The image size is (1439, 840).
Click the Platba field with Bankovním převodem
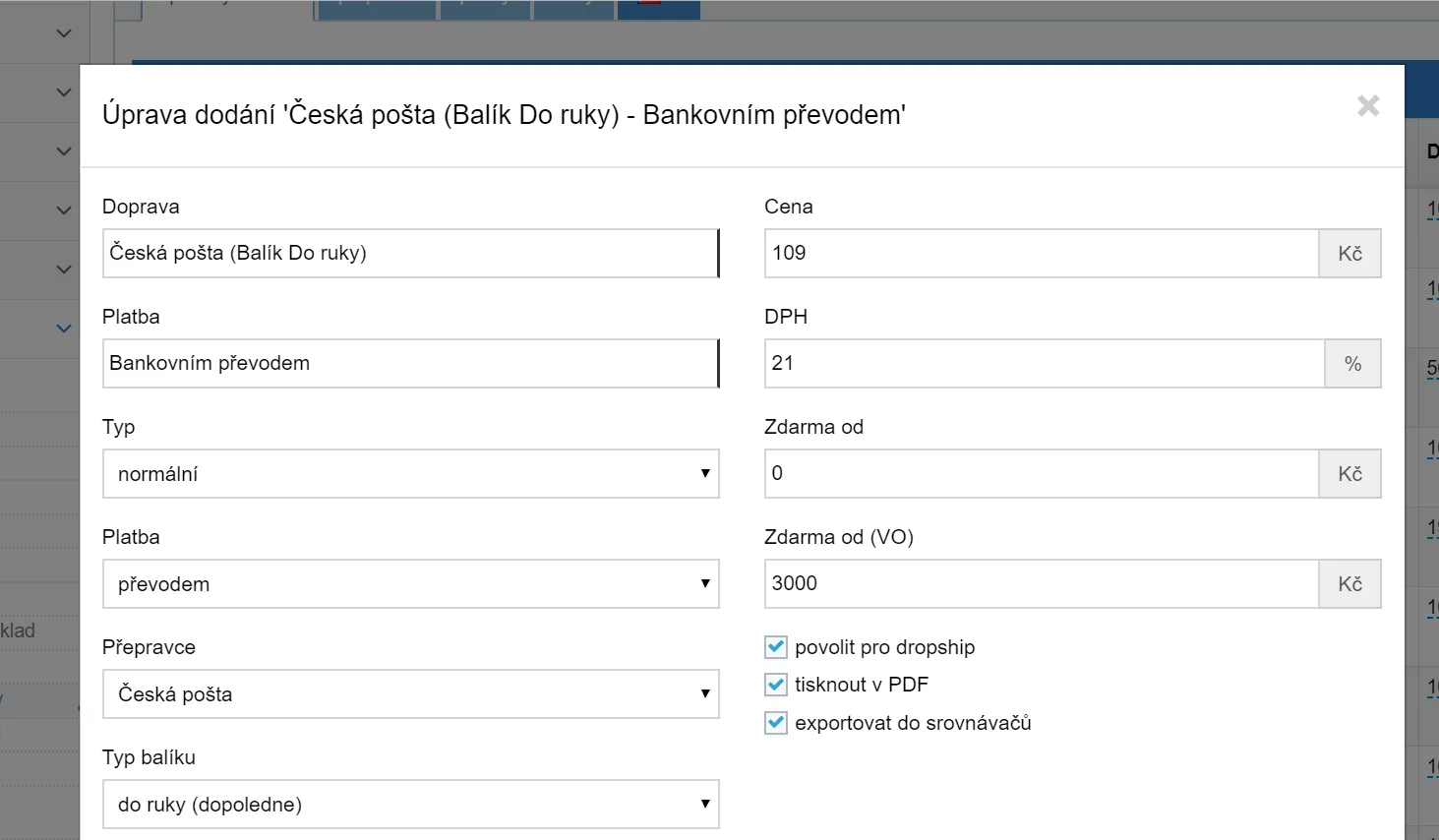(411, 364)
